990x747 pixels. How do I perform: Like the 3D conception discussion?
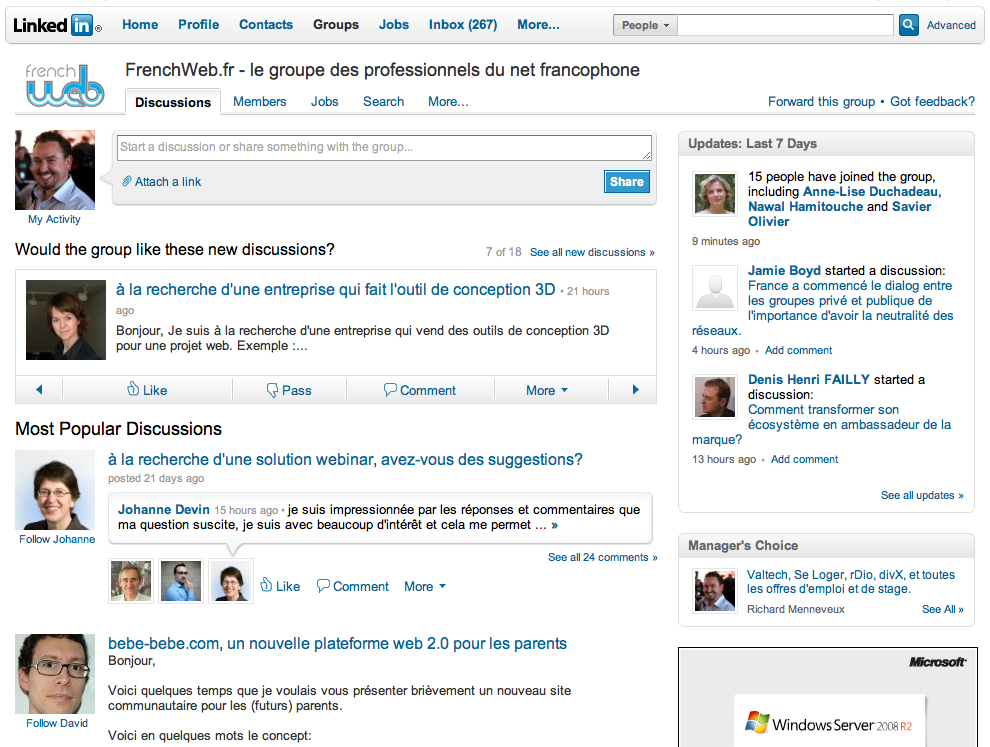[x=147, y=390]
